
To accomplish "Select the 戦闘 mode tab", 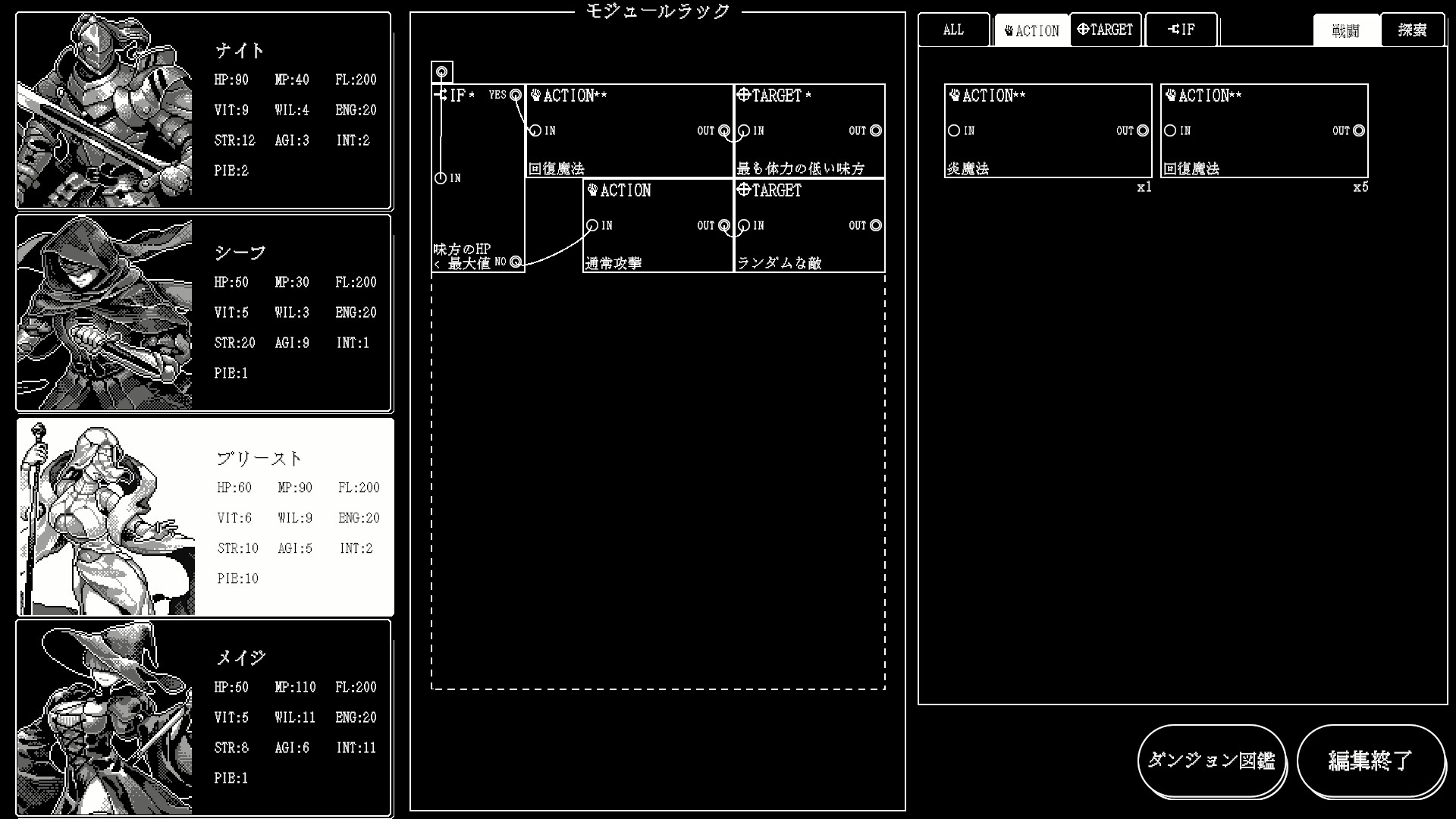I will click(1345, 30).
